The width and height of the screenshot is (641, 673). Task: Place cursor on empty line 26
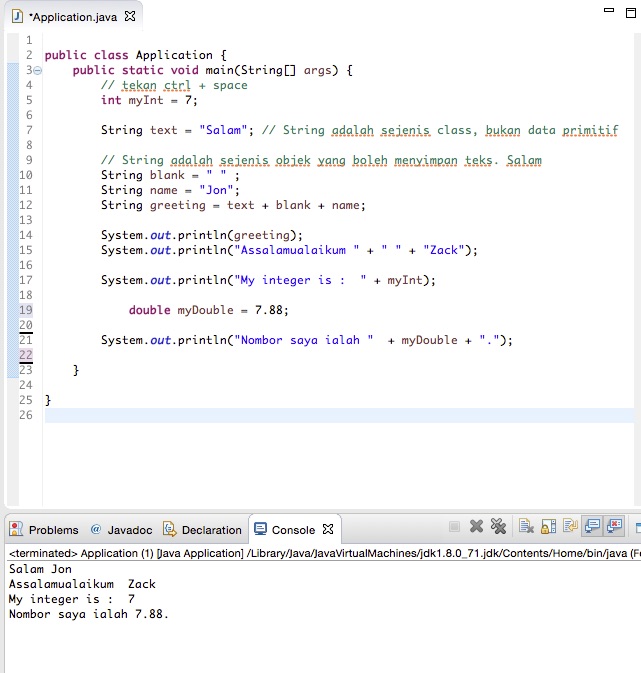coord(300,415)
